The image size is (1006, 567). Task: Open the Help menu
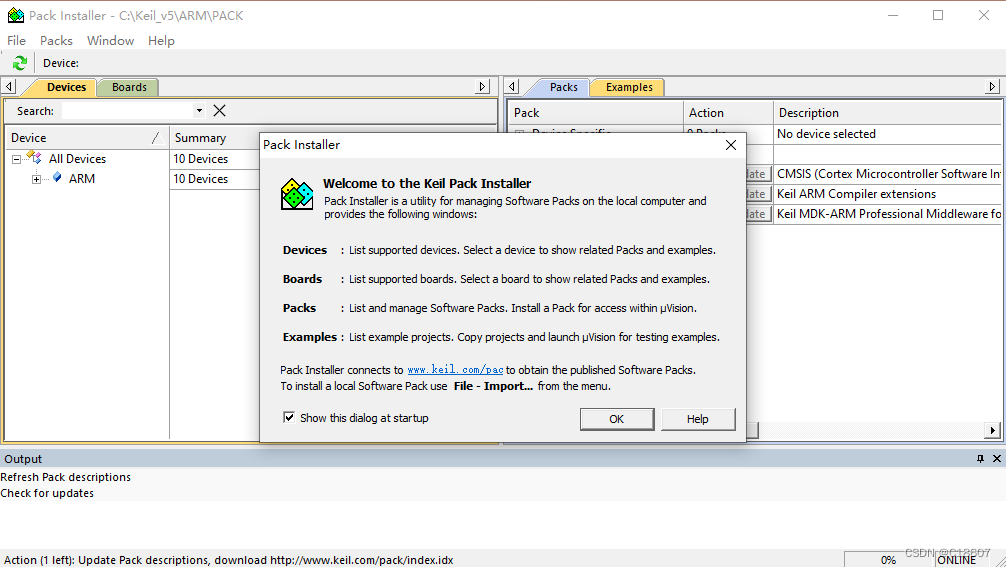click(x=161, y=40)
